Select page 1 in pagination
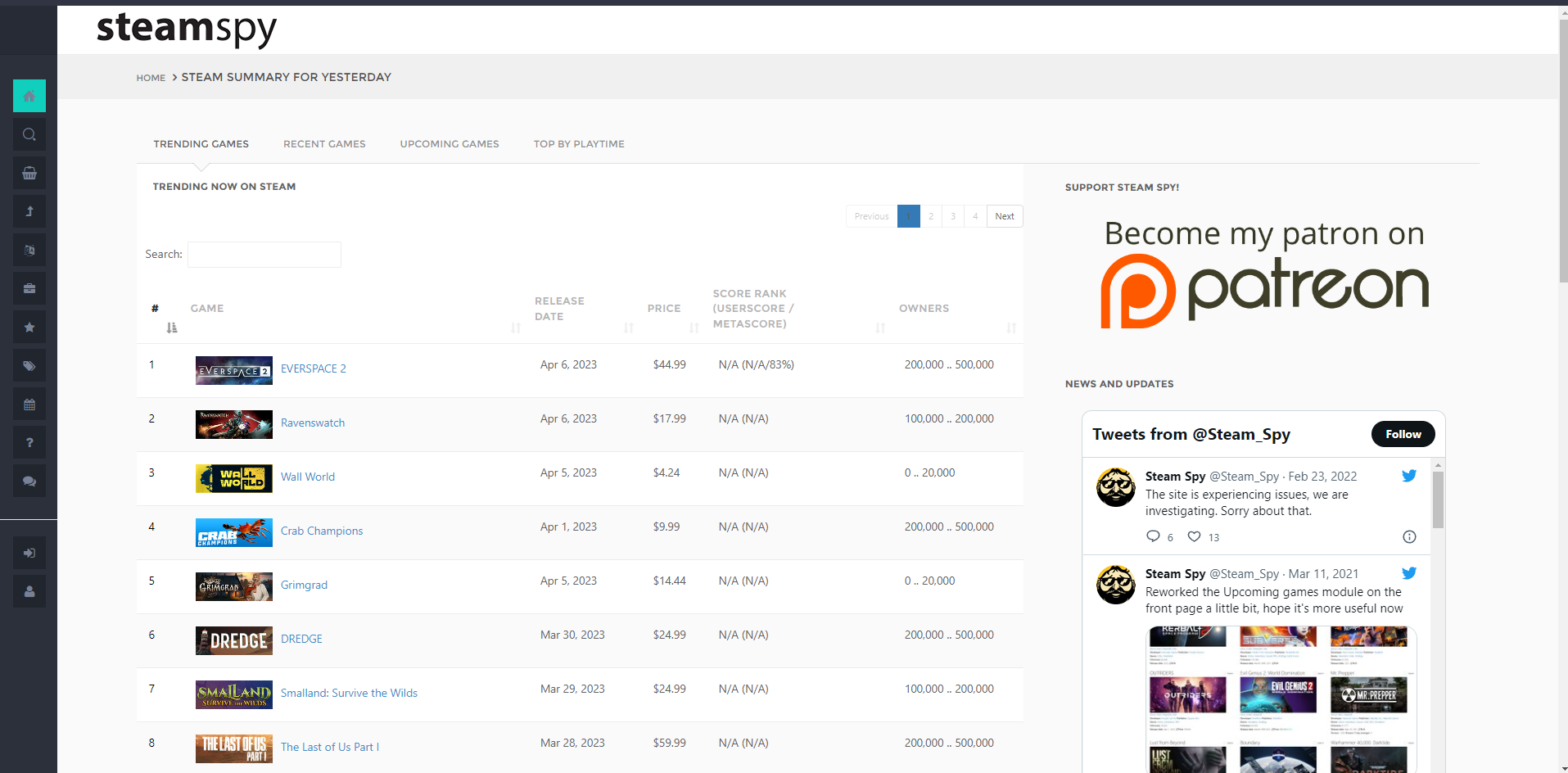 pos(909,216)
